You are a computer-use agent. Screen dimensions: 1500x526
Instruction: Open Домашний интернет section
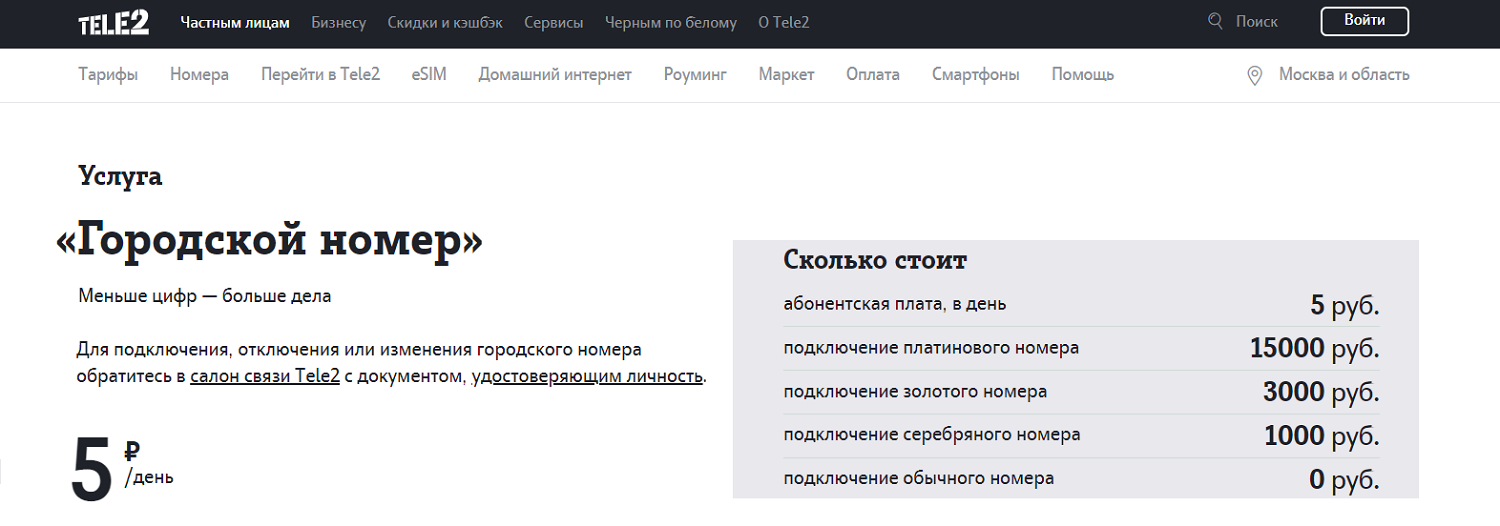point(555,74)
